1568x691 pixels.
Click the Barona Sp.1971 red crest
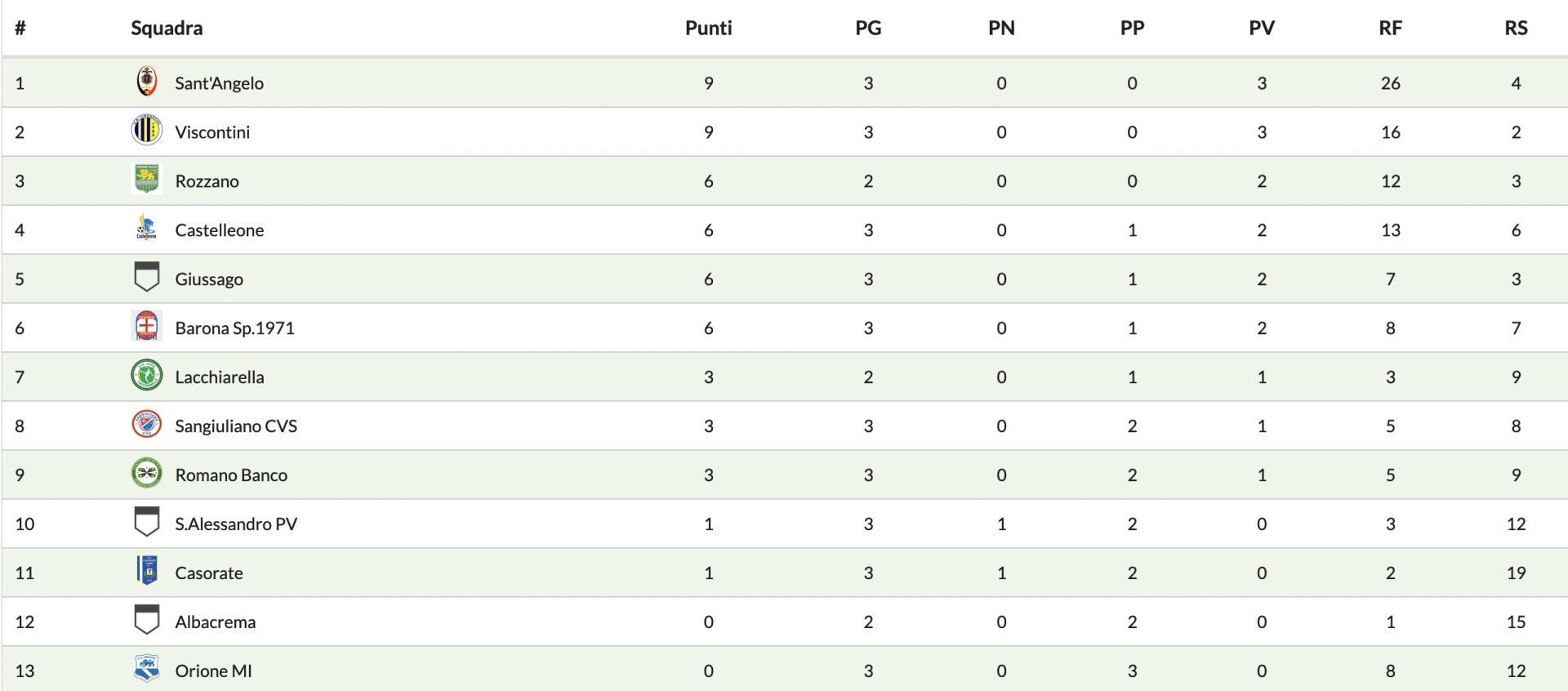[147, 327]
